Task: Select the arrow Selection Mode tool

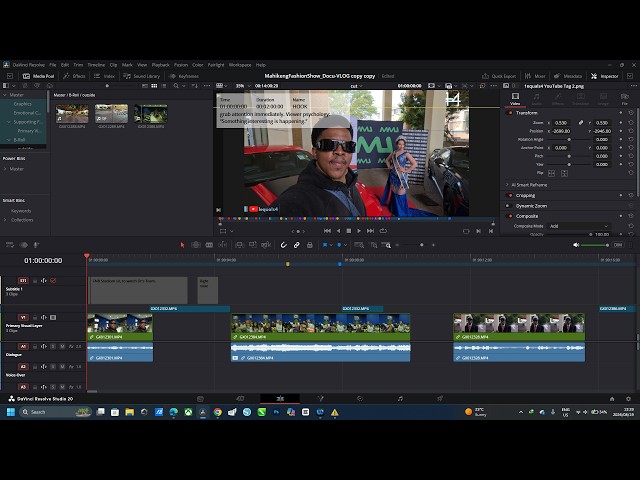Action: click(x=182, y=245)
